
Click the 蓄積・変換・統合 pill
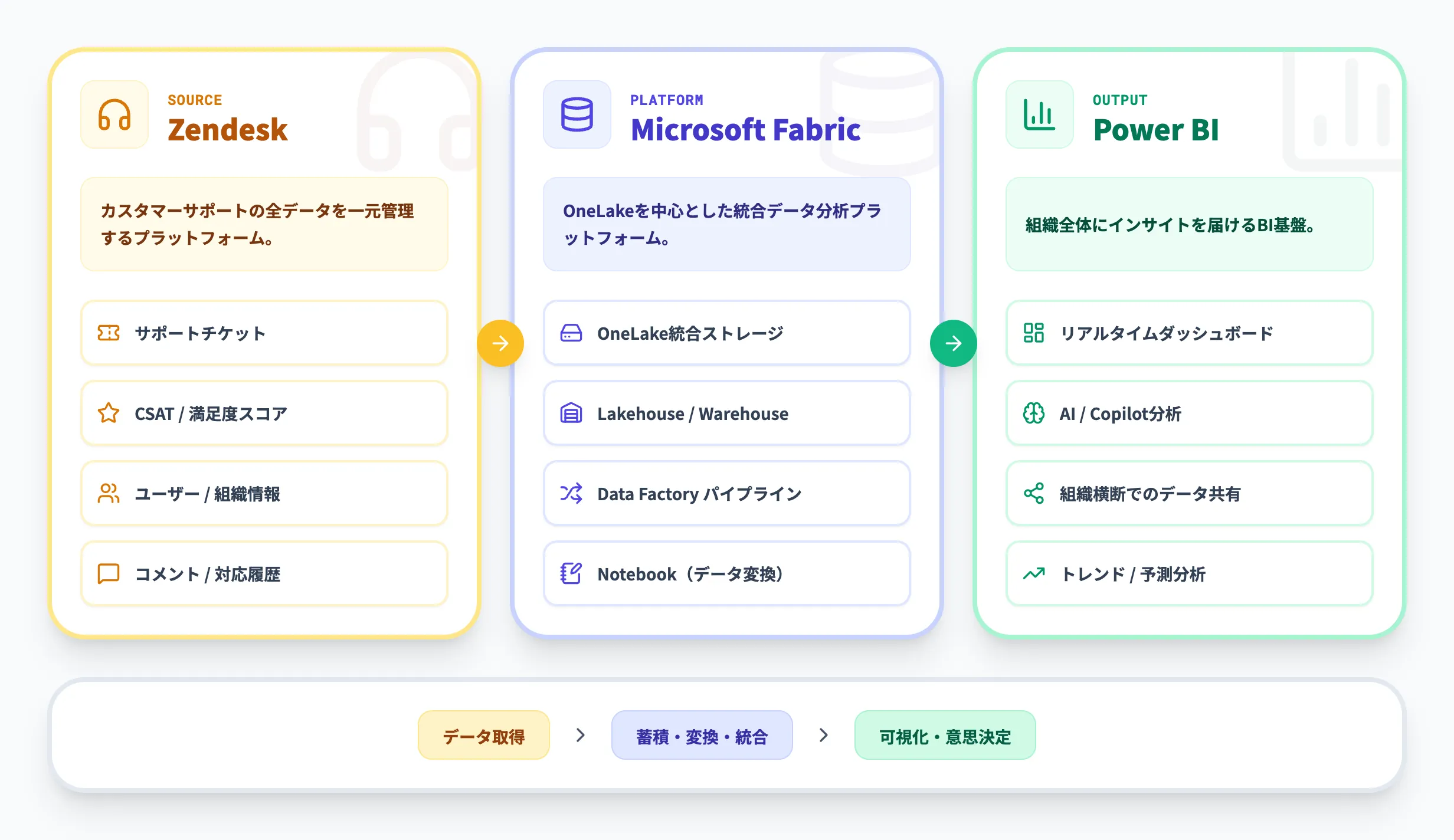(x=702, y=735)
